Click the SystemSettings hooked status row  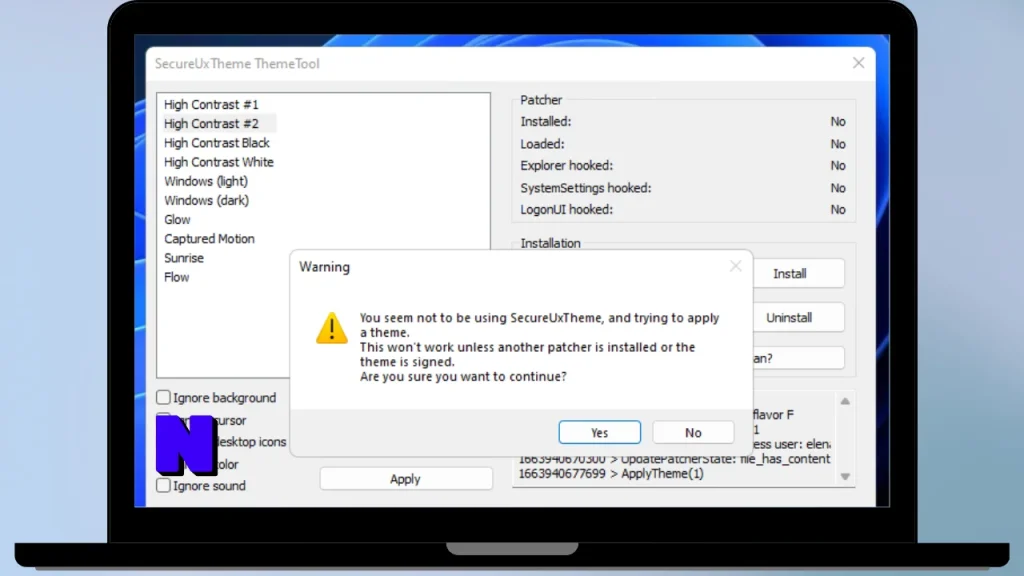pos(683,188)
